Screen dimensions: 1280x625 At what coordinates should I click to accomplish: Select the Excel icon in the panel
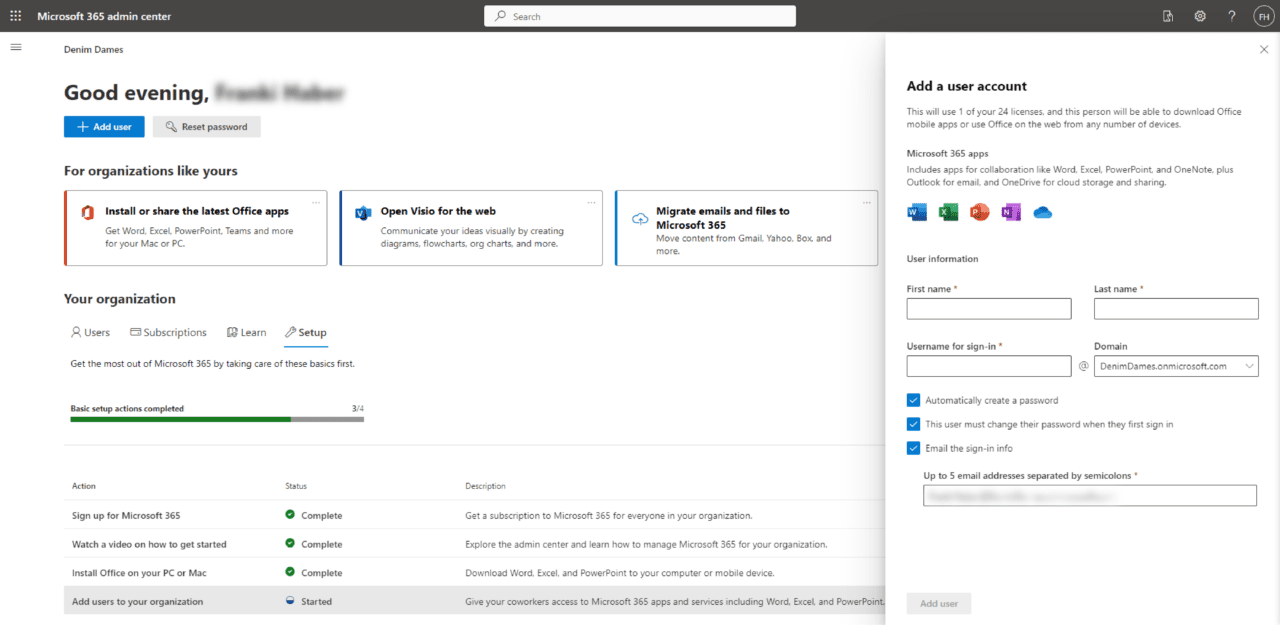point(948,211)
